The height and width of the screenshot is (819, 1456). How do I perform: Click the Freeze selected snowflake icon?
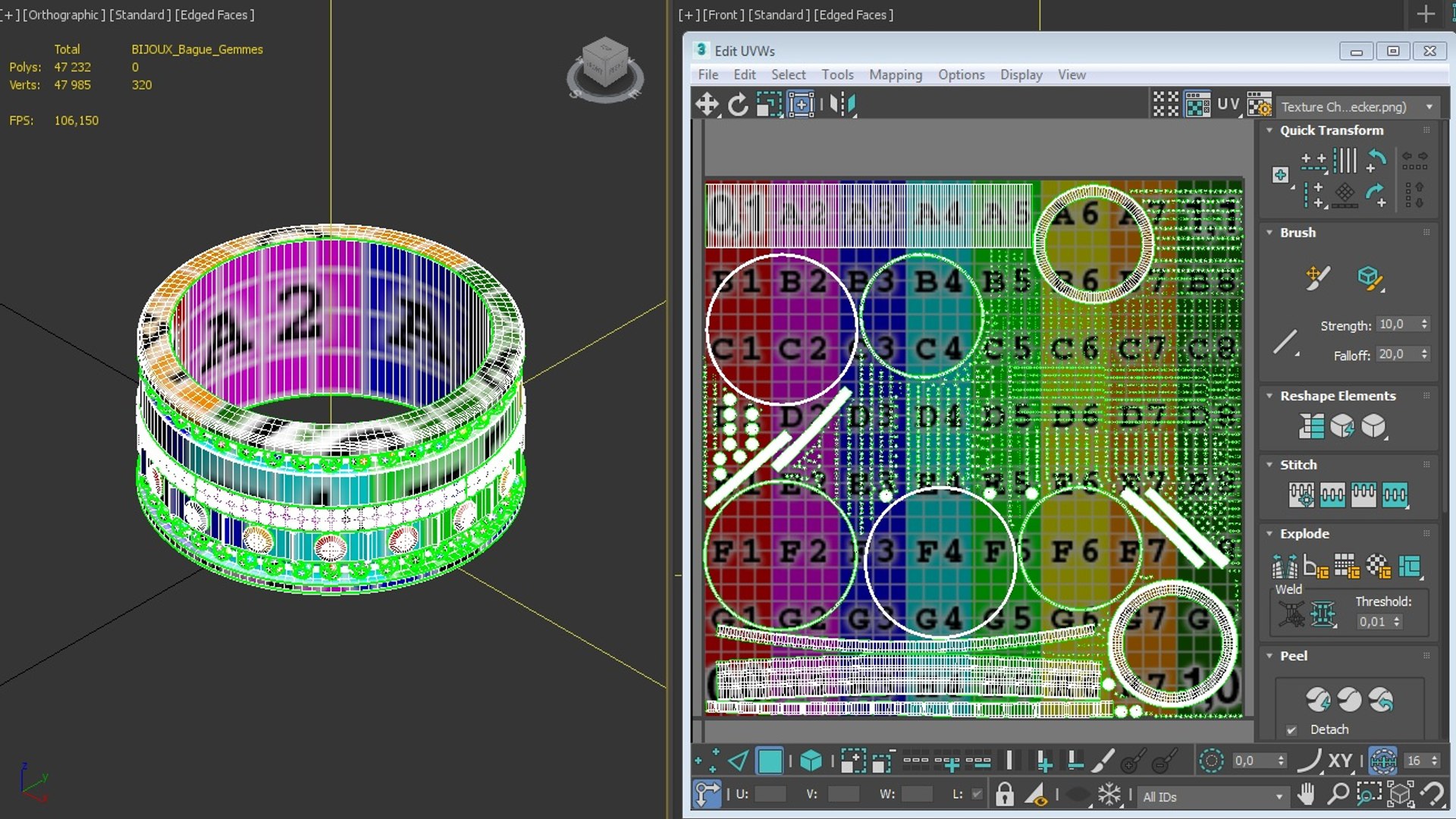click(x=1109, y=795)
